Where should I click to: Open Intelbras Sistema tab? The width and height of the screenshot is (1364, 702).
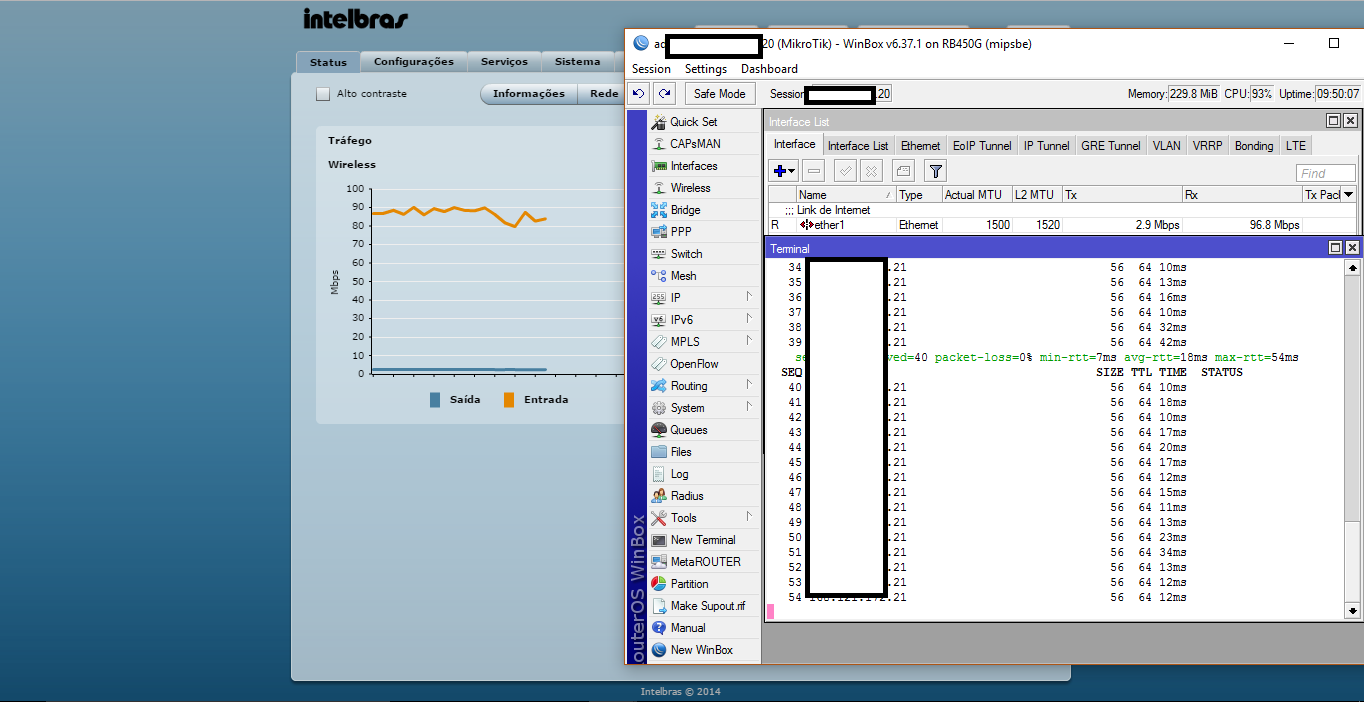point(578,62)
